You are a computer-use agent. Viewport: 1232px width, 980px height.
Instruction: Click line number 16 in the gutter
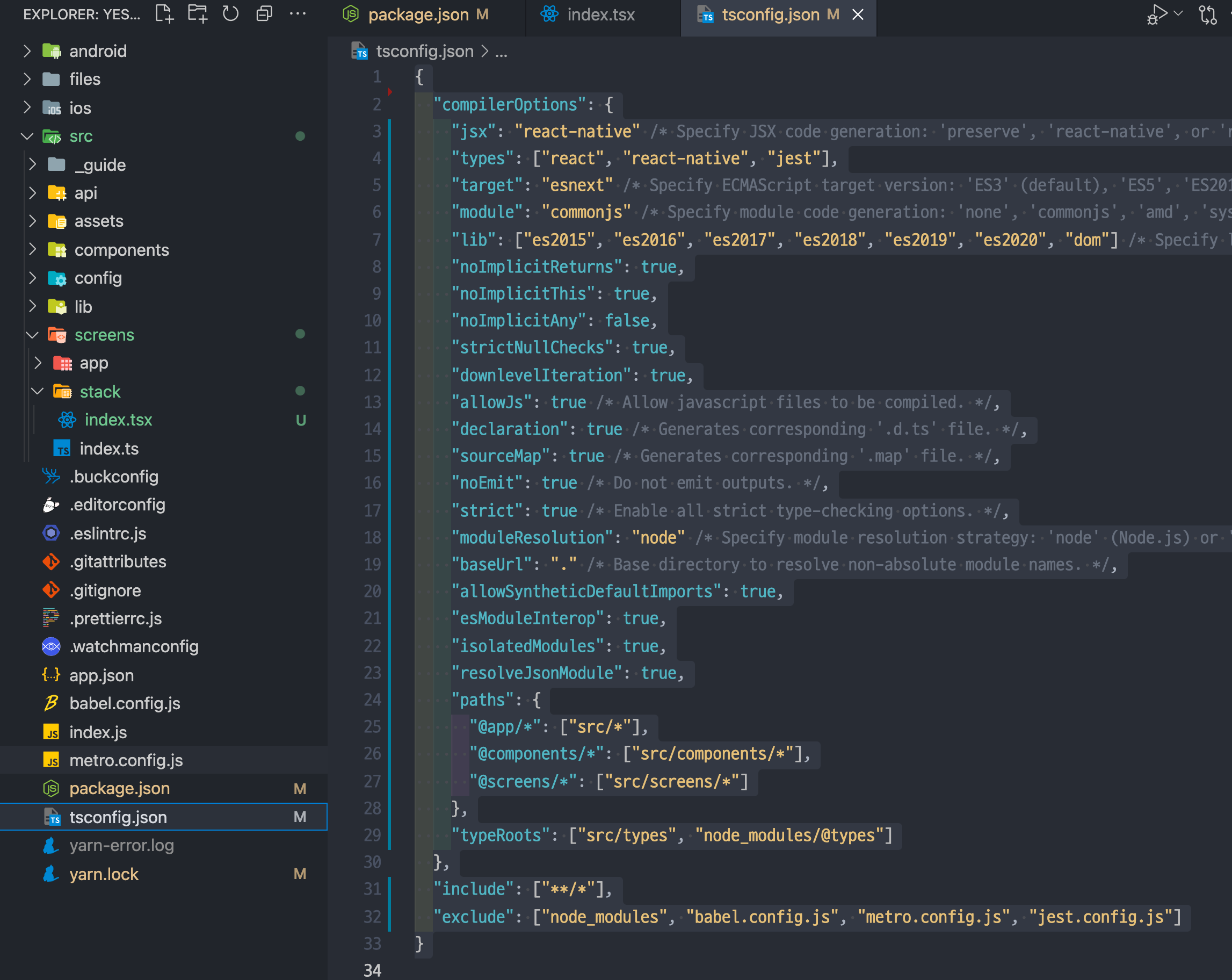[373, 483]
